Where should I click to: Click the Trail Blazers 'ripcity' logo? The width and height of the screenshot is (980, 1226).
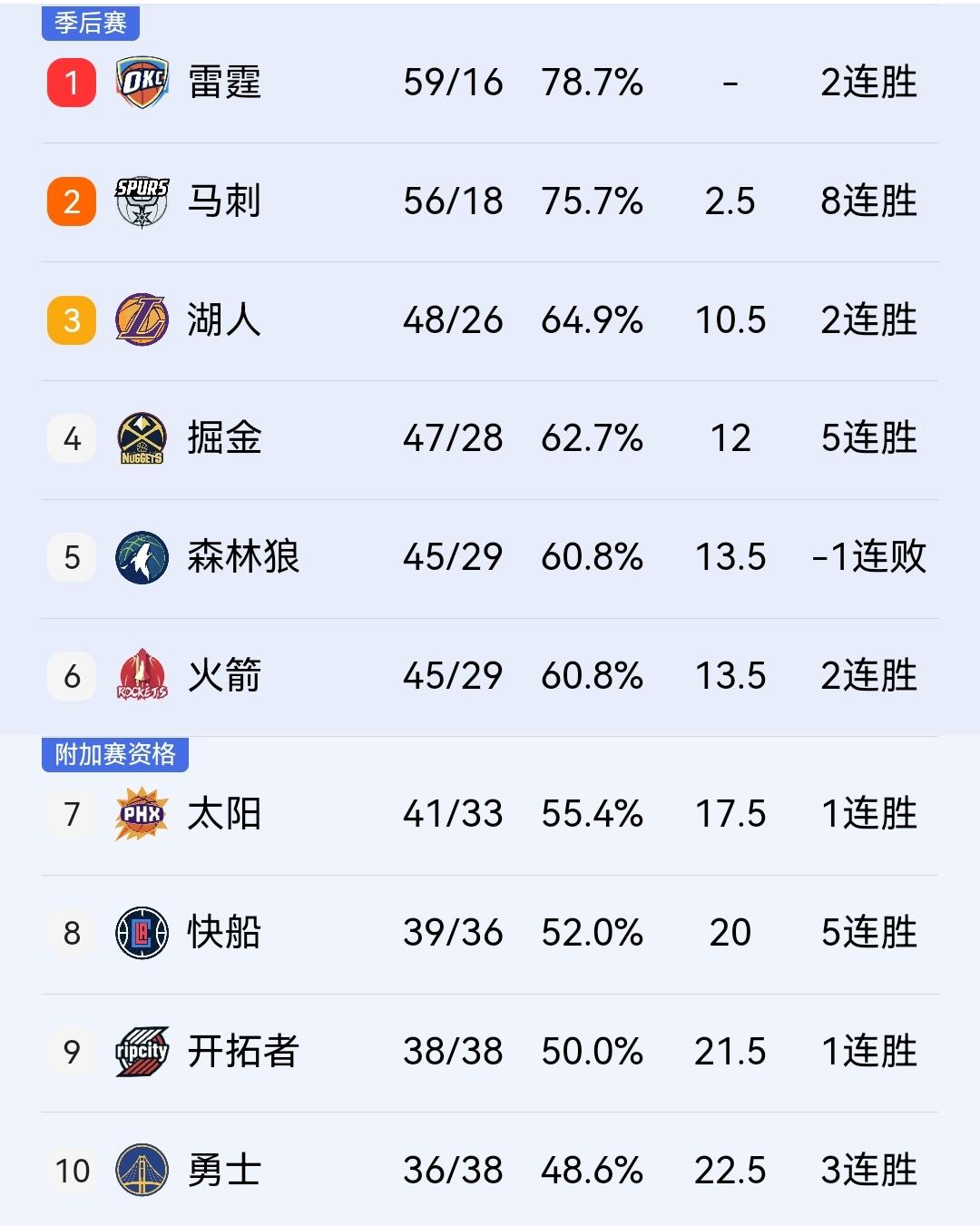pyautogui.click(x=140, y=1052)
